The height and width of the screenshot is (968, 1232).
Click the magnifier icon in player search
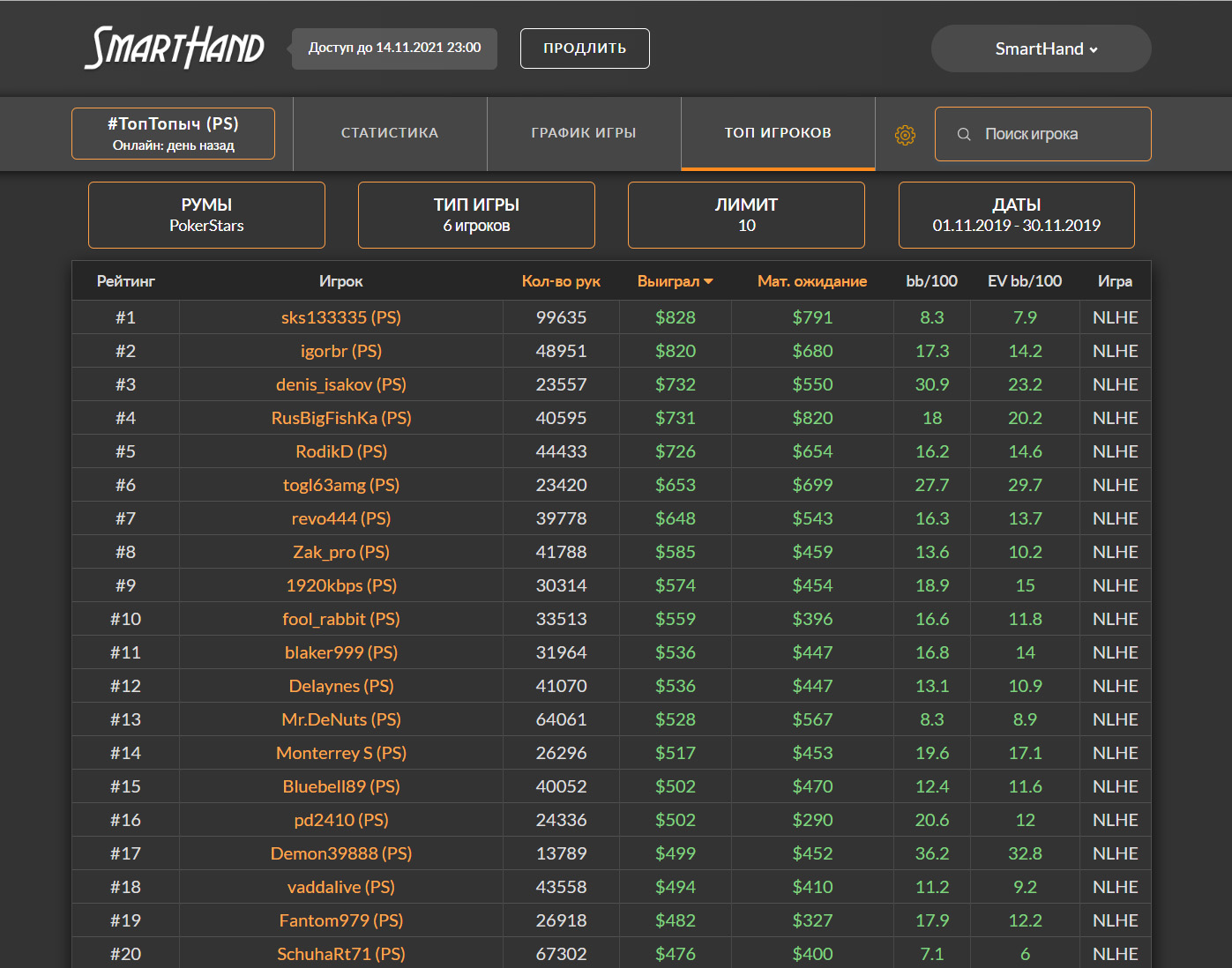coord(964,134)
